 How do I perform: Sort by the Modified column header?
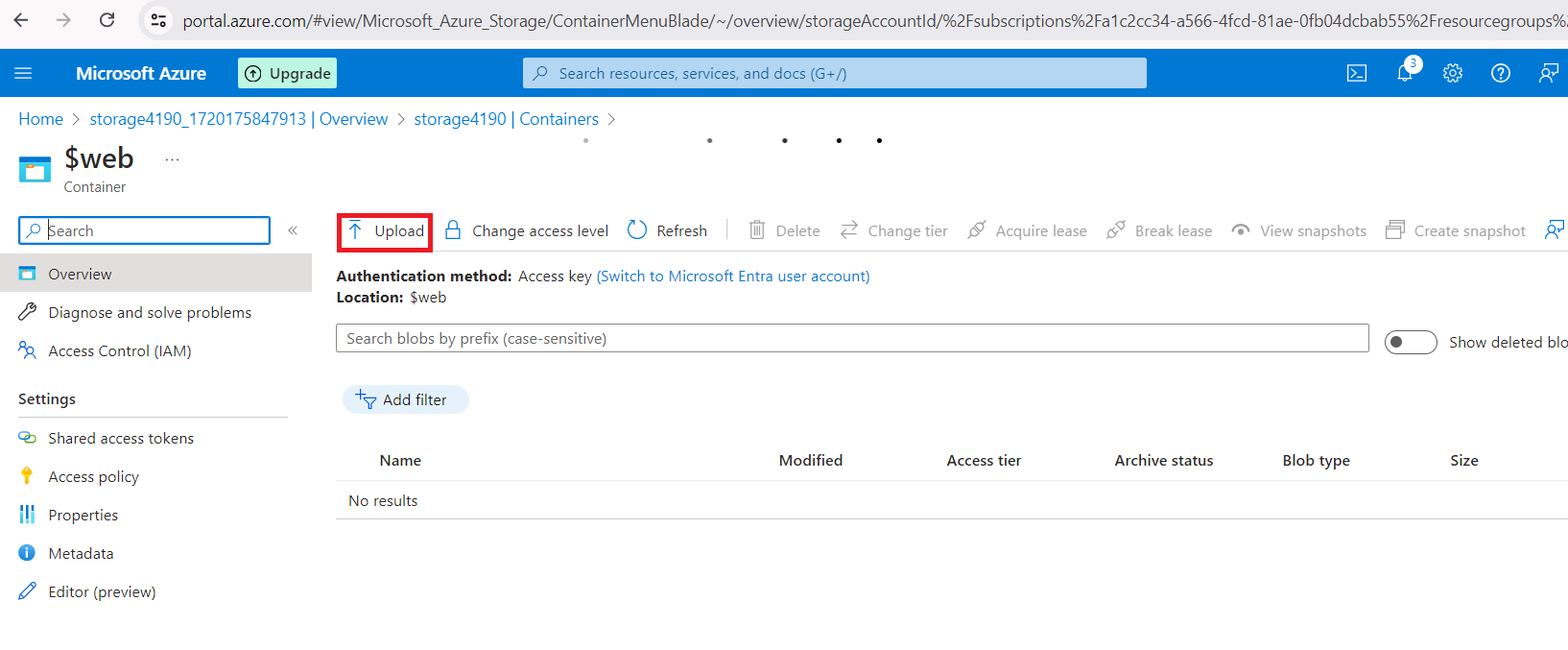pos(811,460)
